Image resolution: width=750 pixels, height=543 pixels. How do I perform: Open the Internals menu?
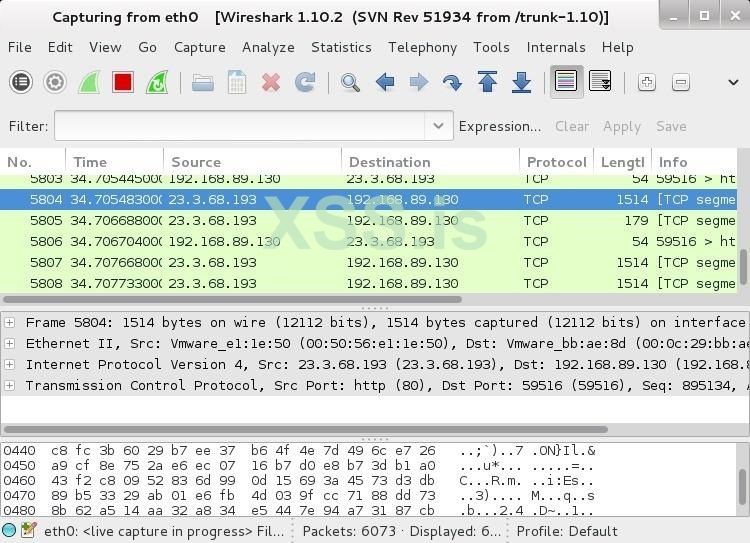tap(556, 47)
